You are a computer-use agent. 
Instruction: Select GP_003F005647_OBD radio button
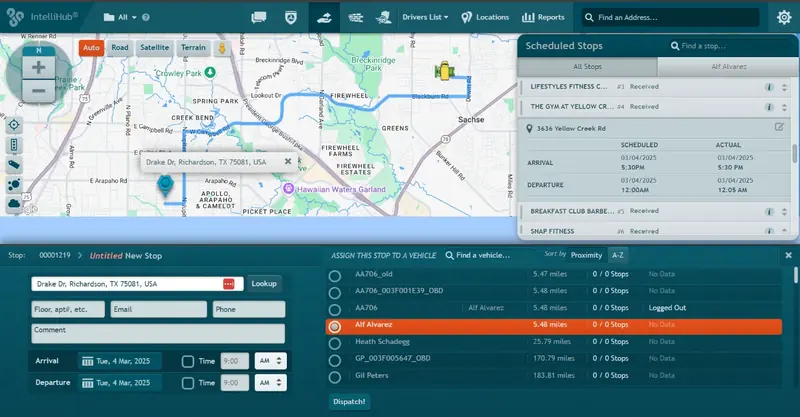pyautogui.click(x=335, y=361)
